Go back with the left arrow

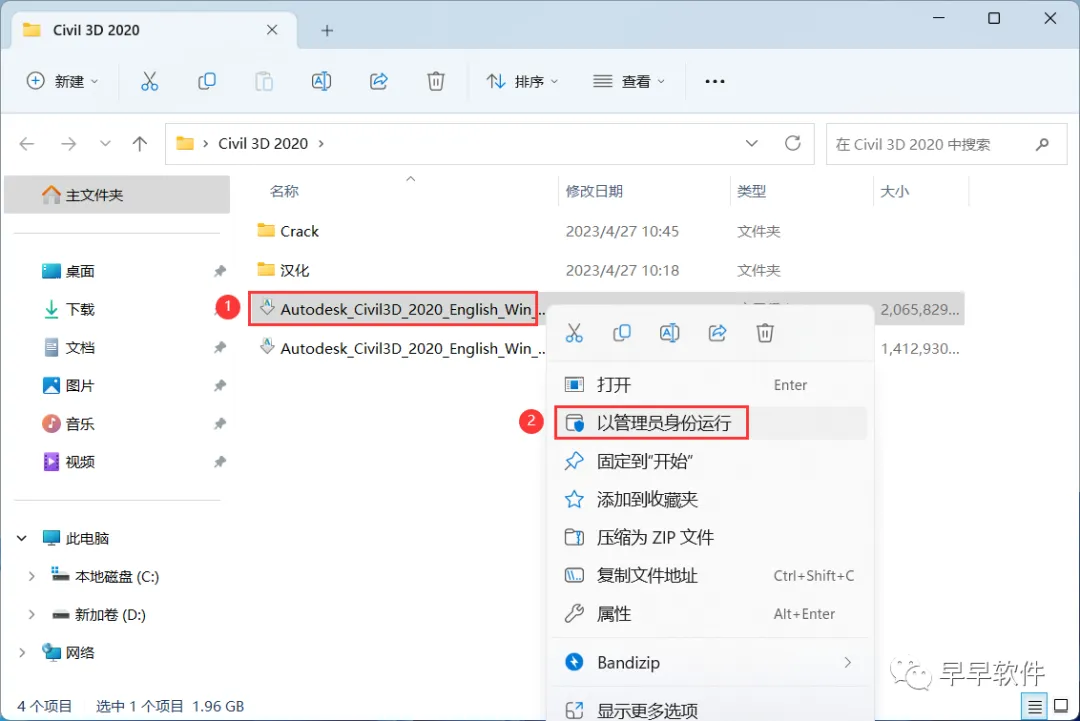27,144
